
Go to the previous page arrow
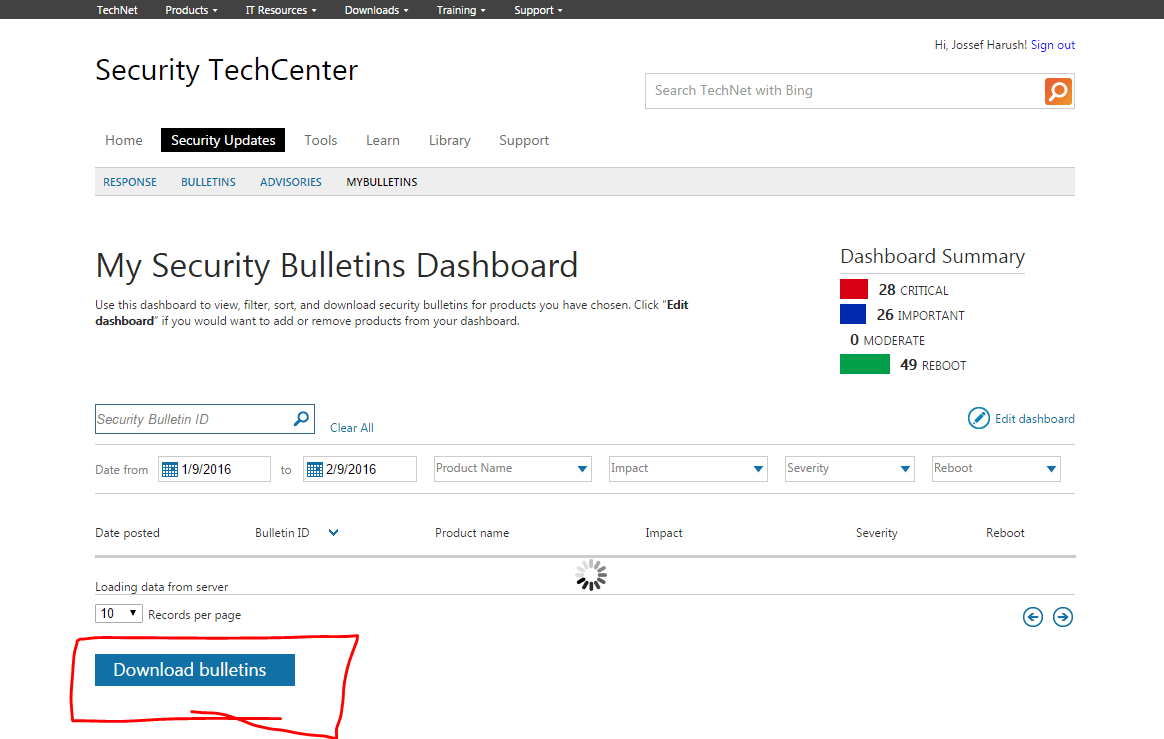(x=1033, y=617)
